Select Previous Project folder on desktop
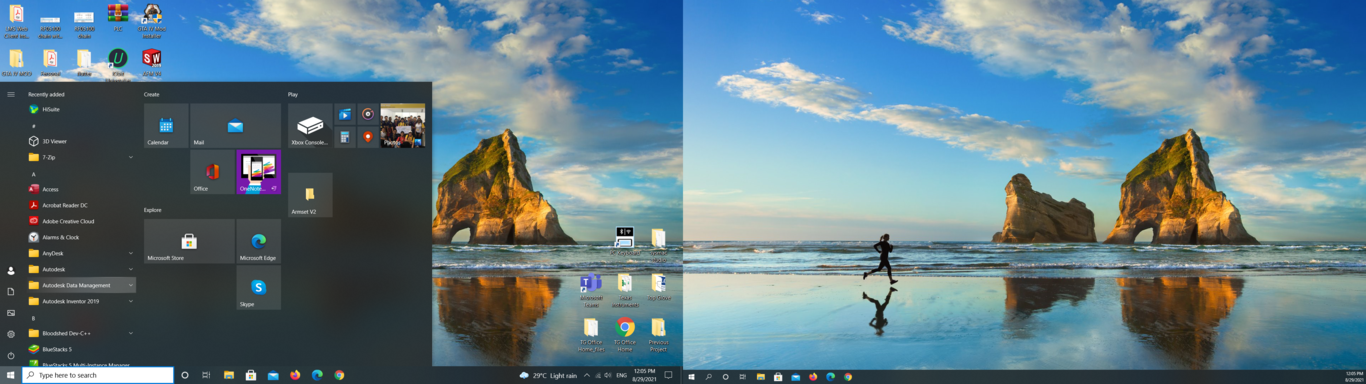This screenshot has height=384, width=1366. coord(658,335)
